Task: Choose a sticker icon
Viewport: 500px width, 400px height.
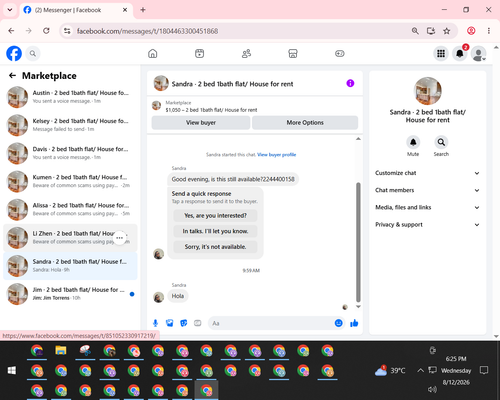Action: pos(184,323)
